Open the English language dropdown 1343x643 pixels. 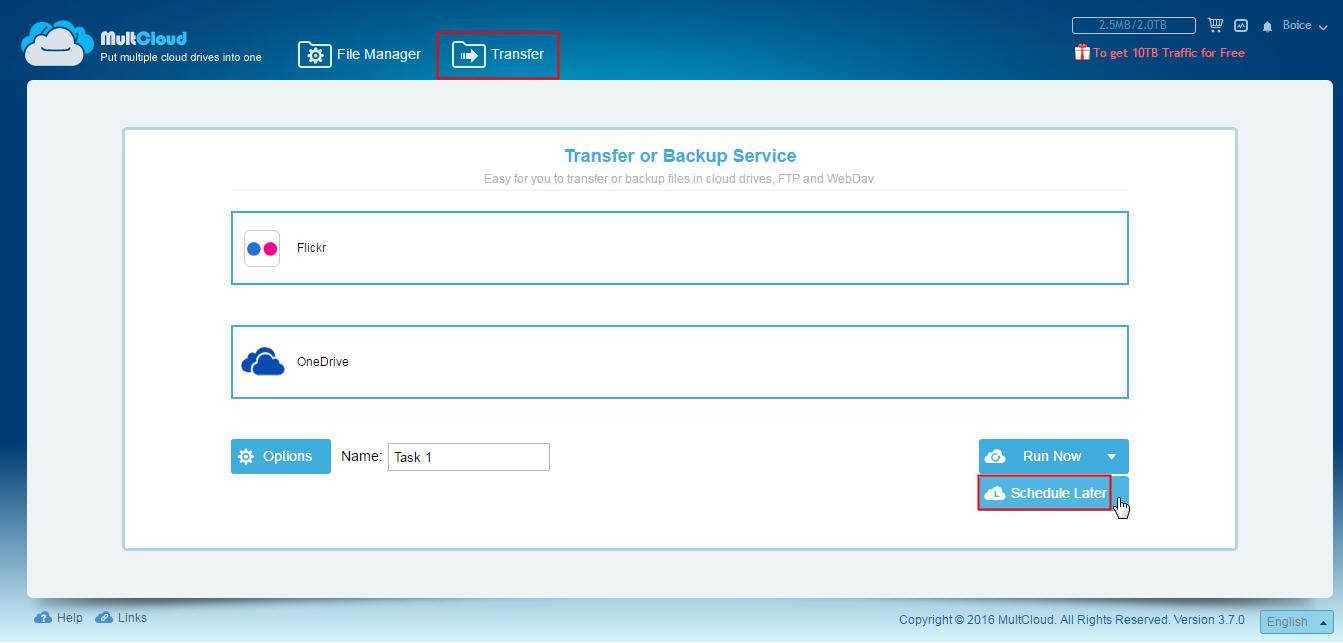tap(1296, 621)
